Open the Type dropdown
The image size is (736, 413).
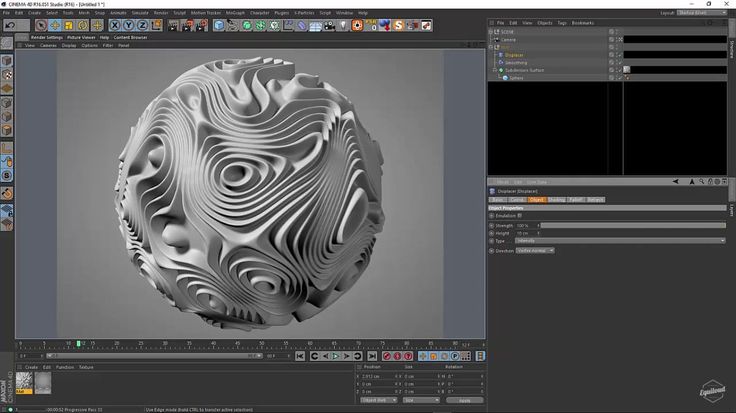coord(620,241)
